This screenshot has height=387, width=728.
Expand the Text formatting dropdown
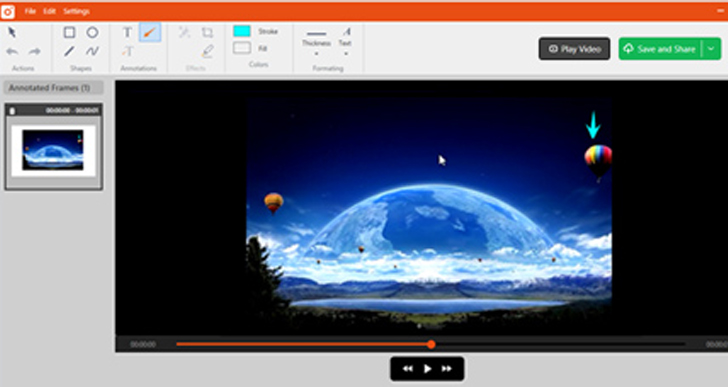click(345, 42)
